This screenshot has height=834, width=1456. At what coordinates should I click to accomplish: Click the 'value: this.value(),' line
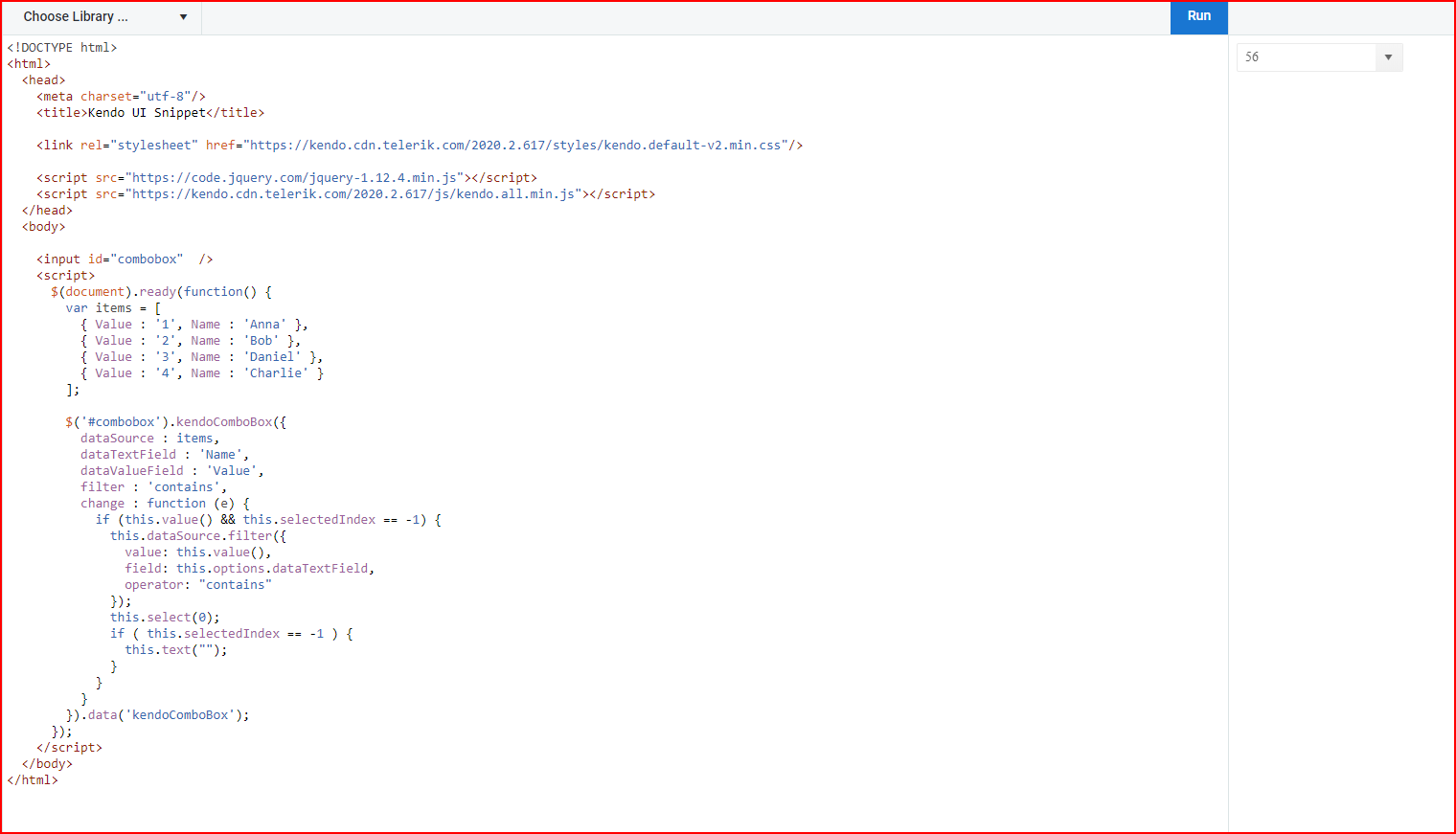(198, 552)
